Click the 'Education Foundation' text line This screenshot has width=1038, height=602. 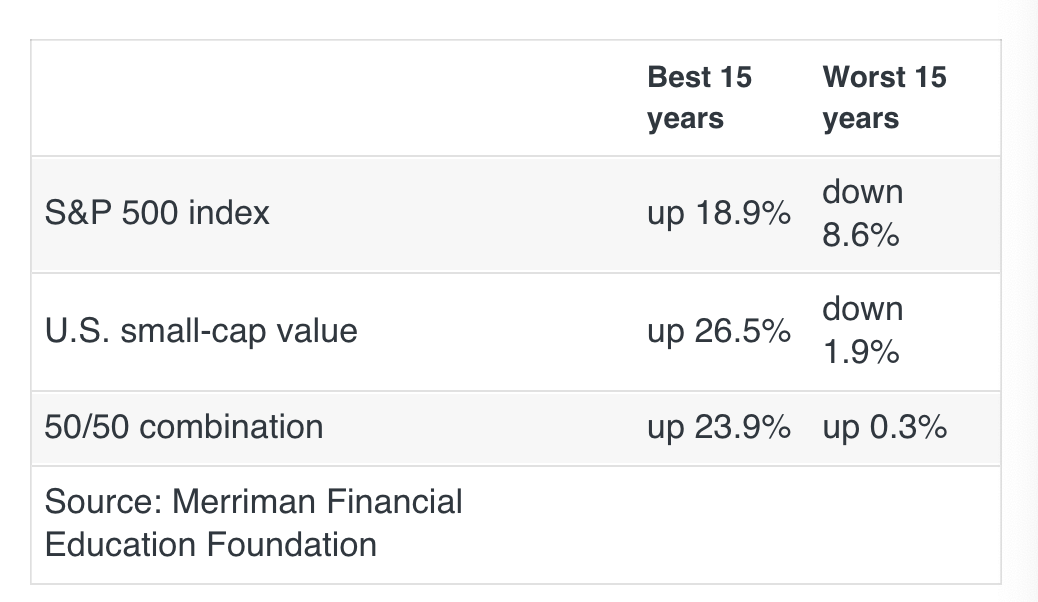click(211, 544)
